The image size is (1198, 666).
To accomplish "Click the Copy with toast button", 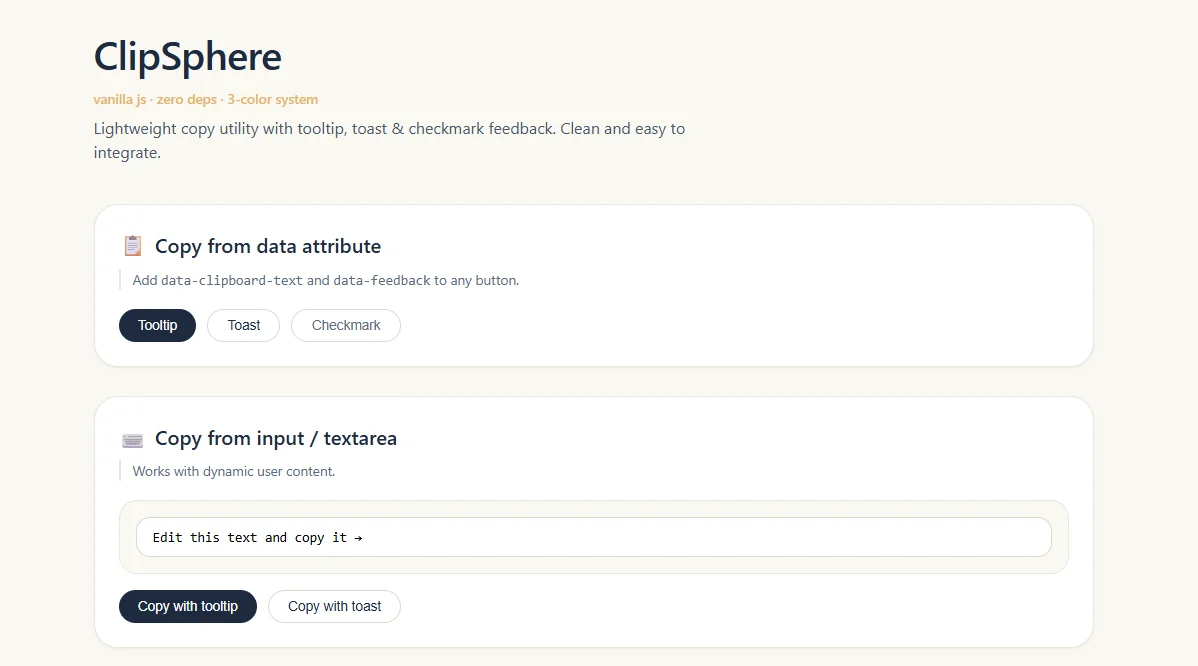I will click(335, 606).
